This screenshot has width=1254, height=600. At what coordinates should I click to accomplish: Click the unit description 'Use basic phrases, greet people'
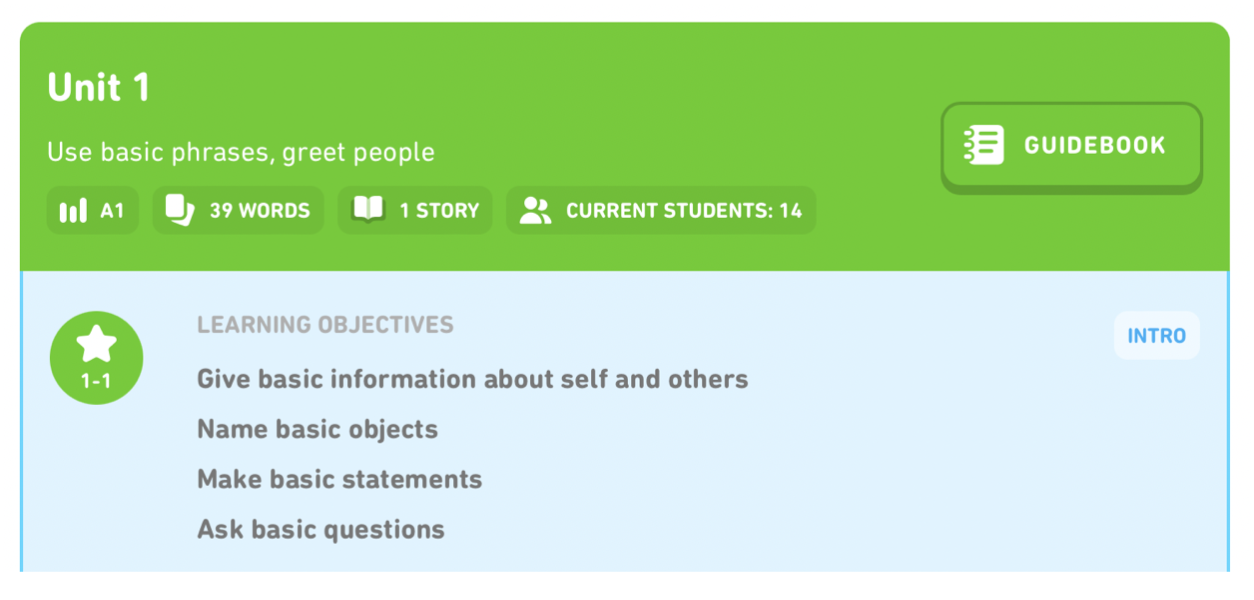click(x=241, y=153)
